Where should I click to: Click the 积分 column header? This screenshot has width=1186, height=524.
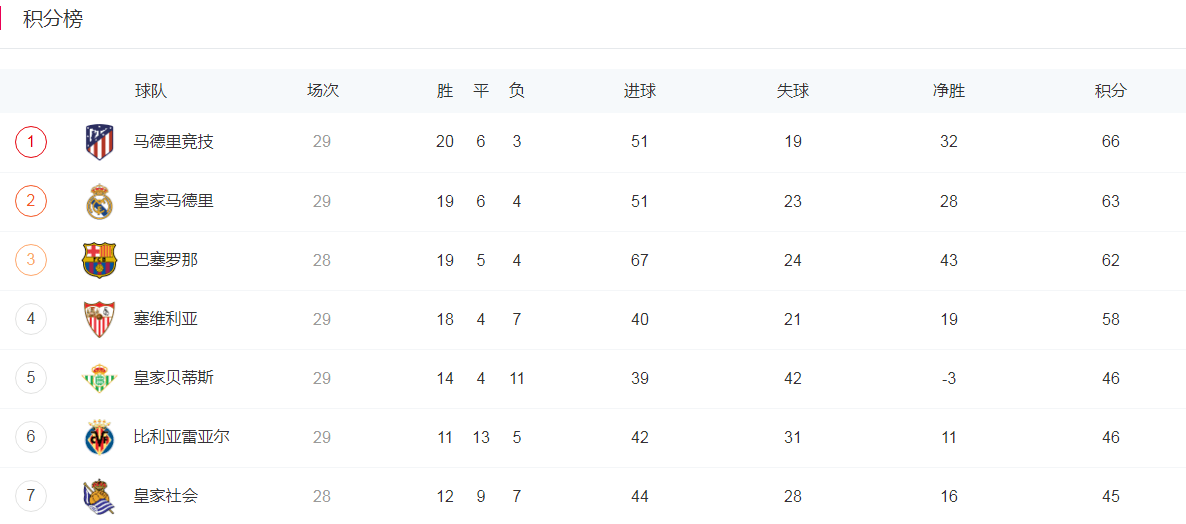click(x=1110, y=91)
